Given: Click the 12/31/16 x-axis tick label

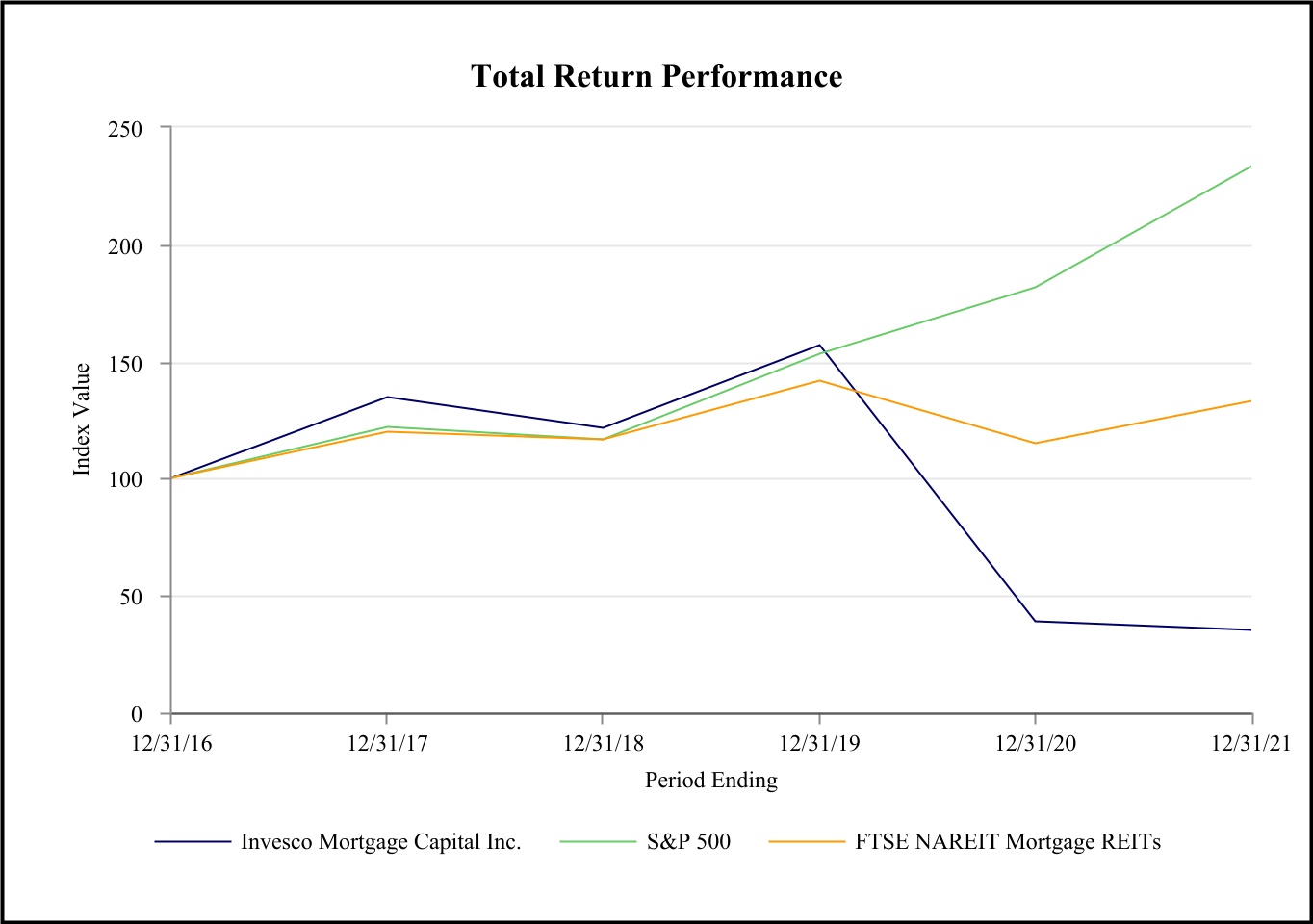Looking at the screenshot, I should (x=171, y=744).
